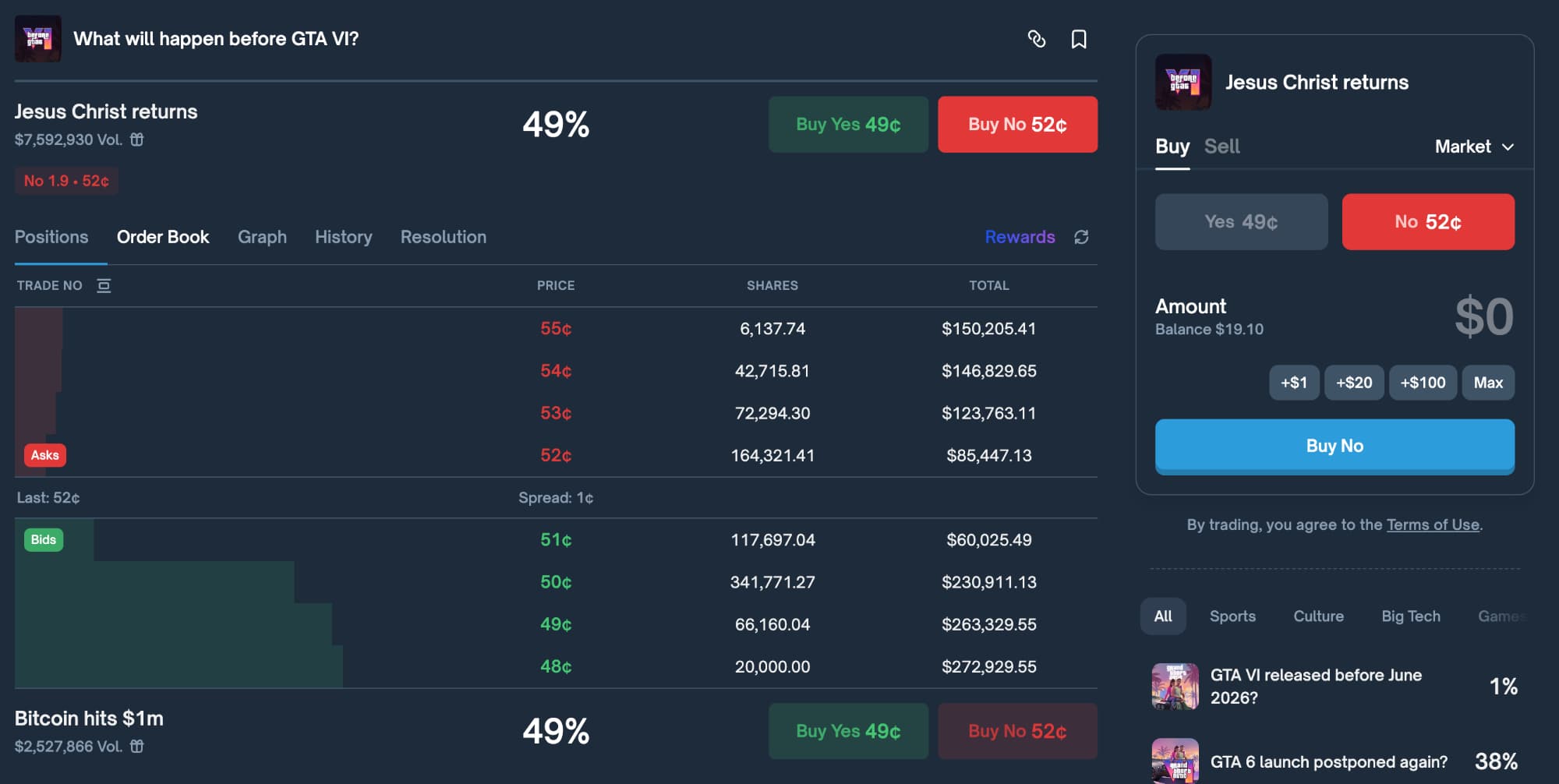Open the Terms of Use link
Viewport: 1559px width, 784px height.
(x=1432, y=524)
